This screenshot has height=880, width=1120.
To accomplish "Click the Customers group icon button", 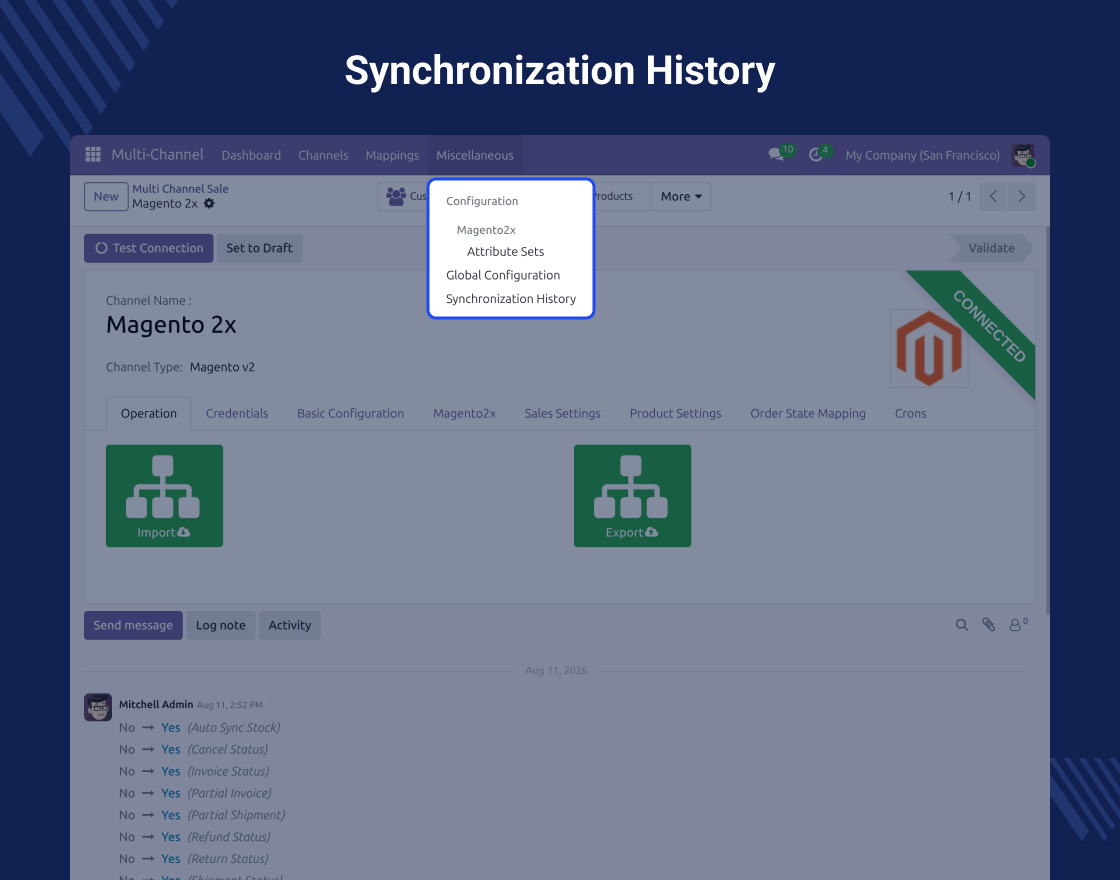I will 402,196.
